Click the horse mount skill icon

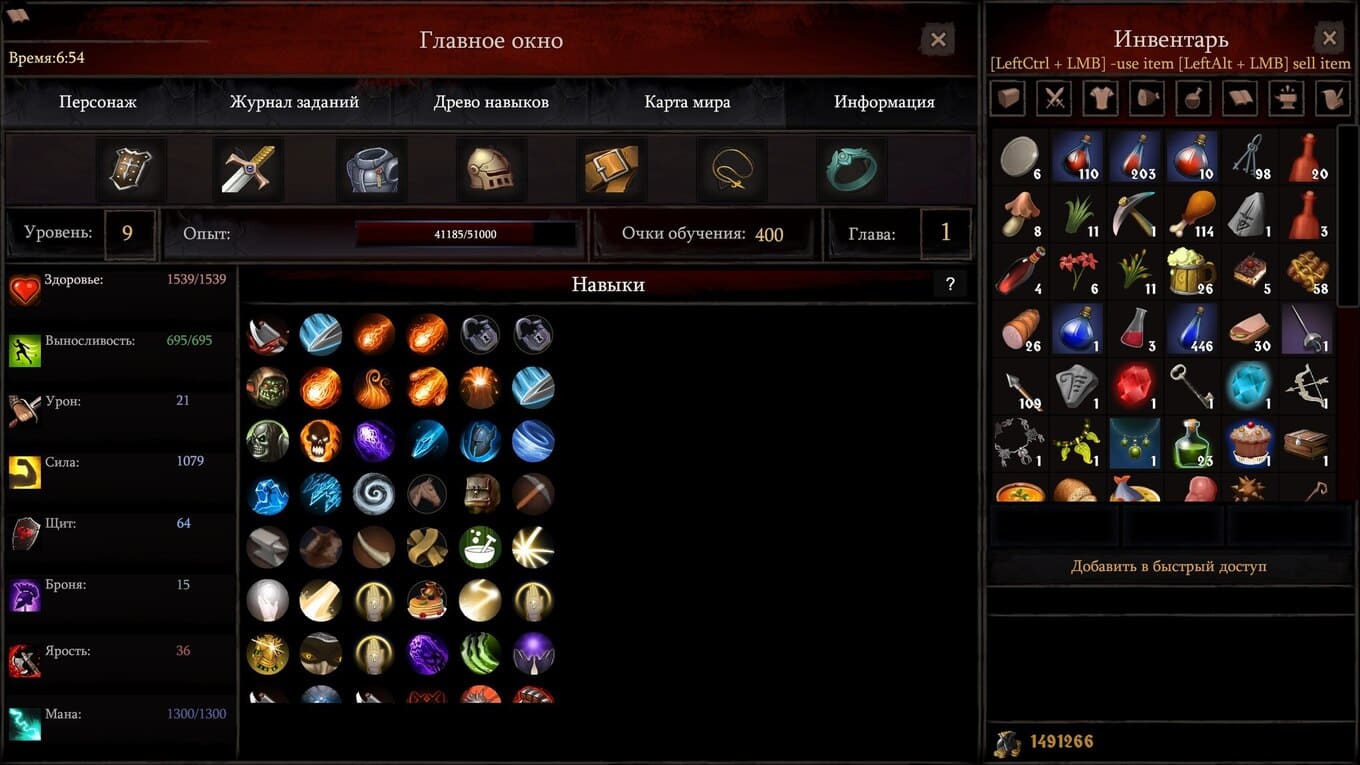427,494
